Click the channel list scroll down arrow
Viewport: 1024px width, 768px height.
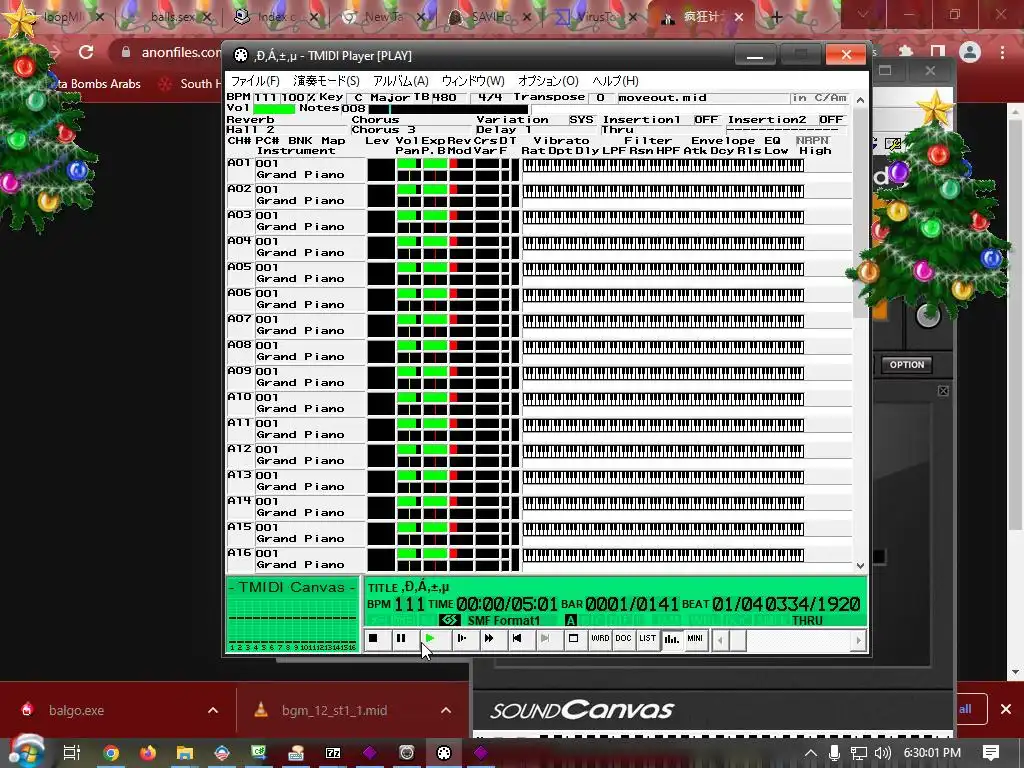point(860,566)
